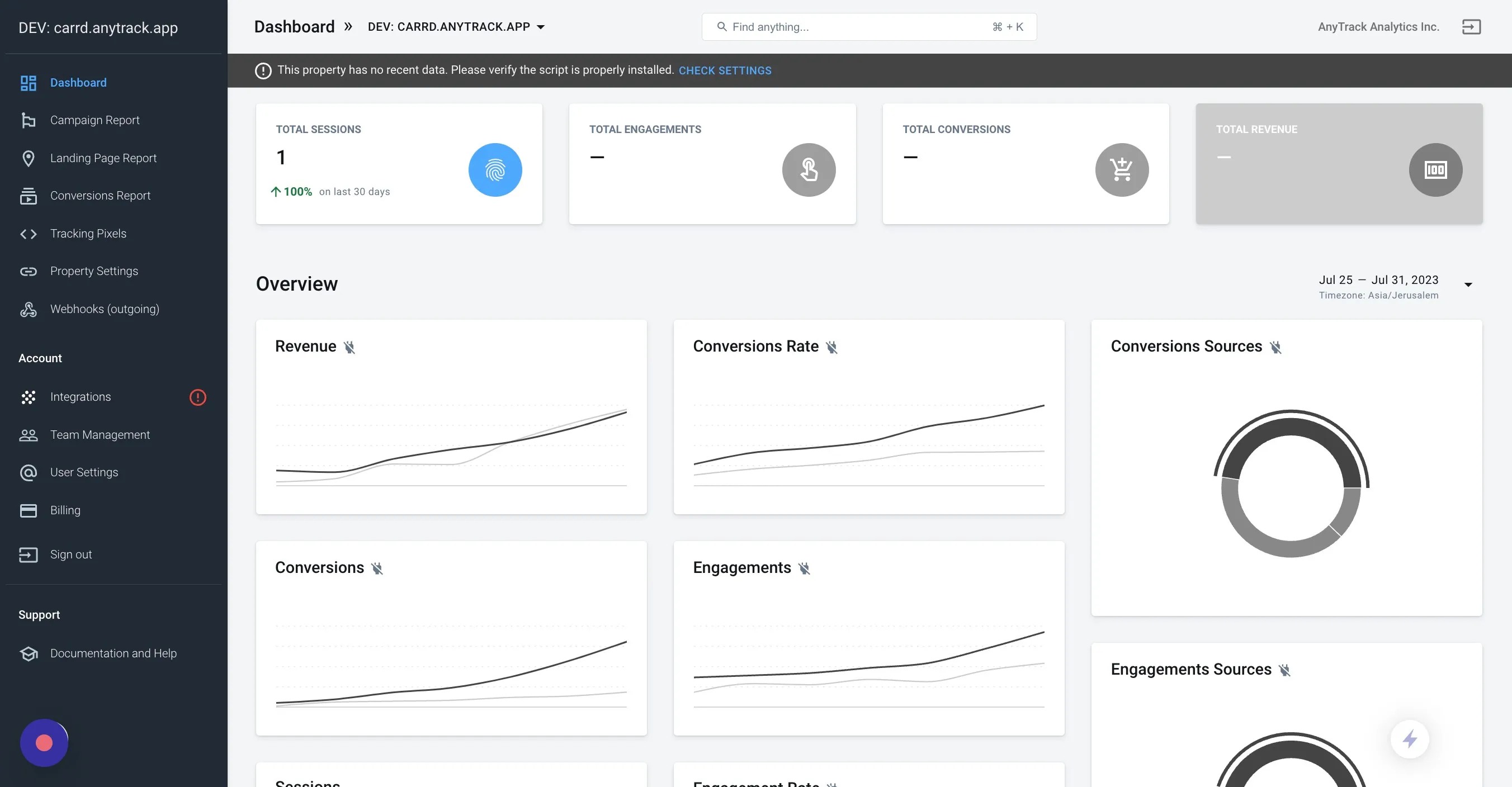
Task: Click the Total Revenue money icon
Action: click(1435, 169)
